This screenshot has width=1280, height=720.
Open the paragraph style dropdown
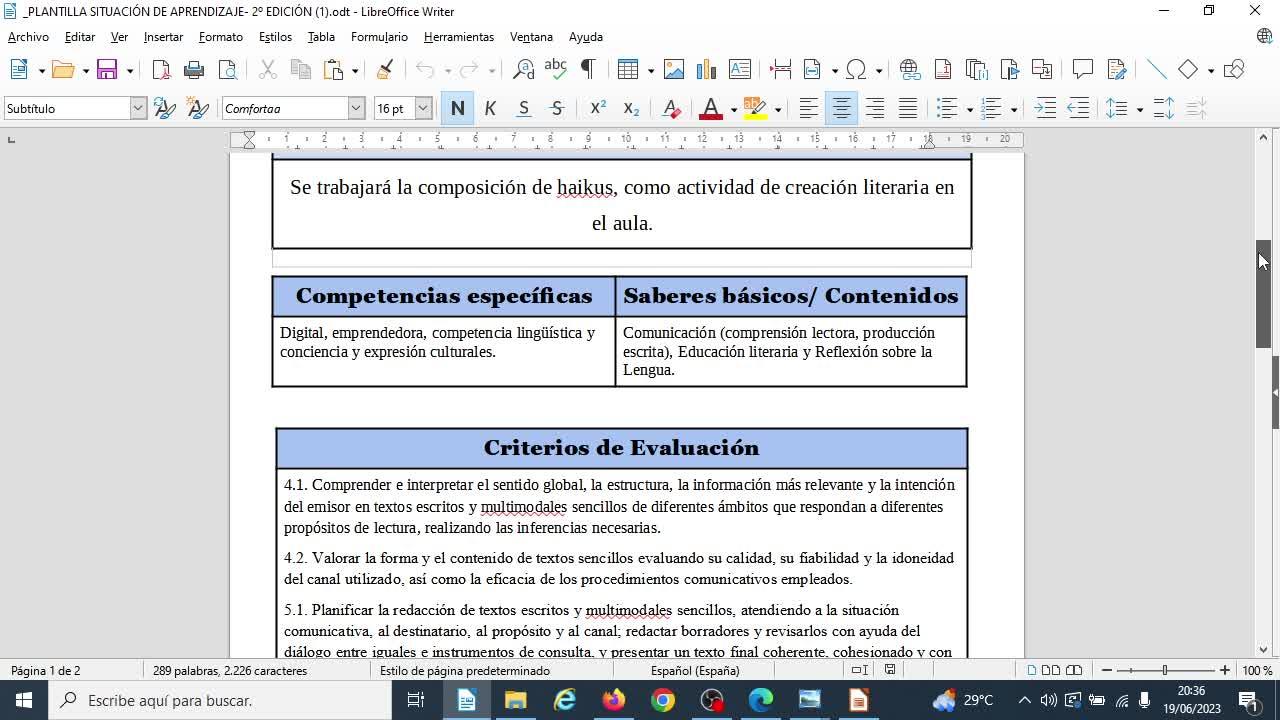click(138, 108)
